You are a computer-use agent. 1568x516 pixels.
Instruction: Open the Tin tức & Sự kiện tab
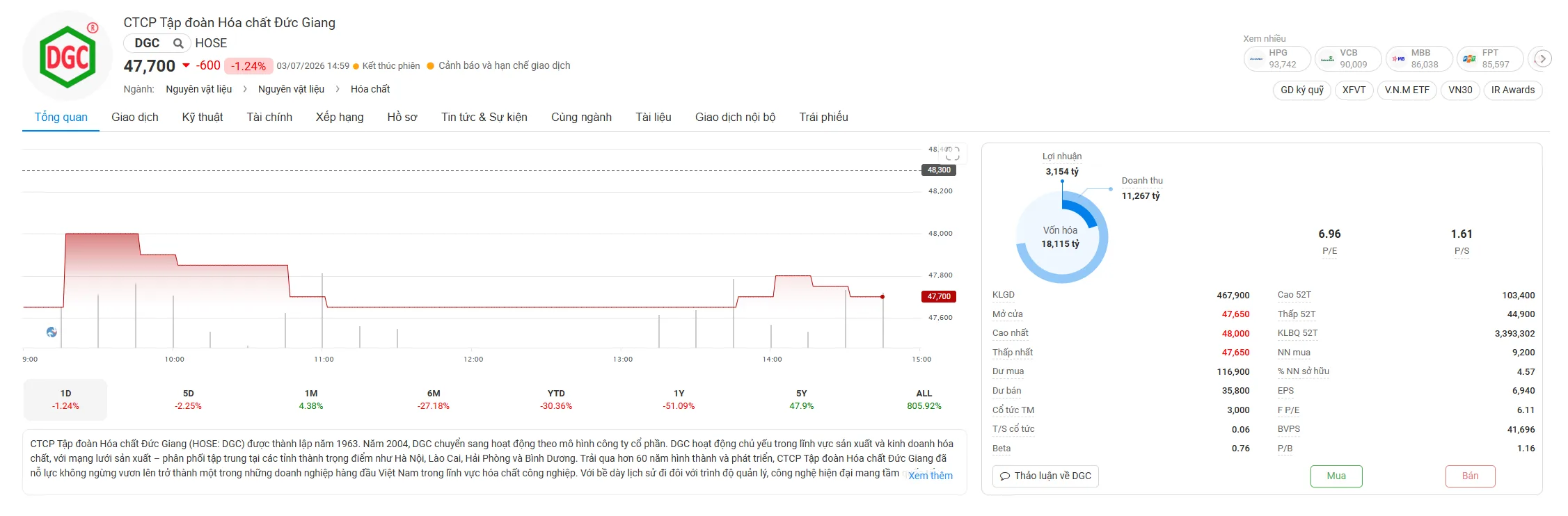(x=484, y=117)
